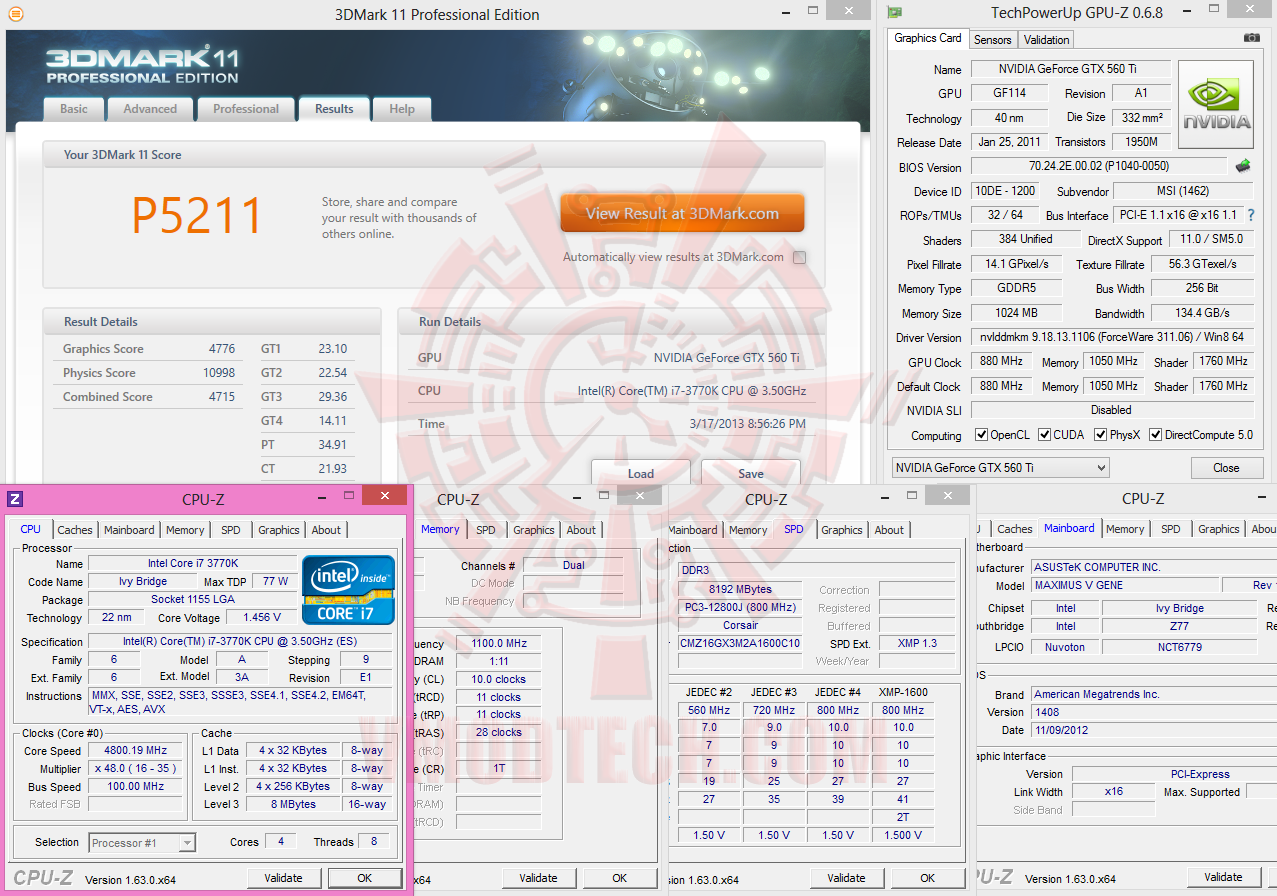Switch to the Advanced tab in 3DMark

coord(150,109)
